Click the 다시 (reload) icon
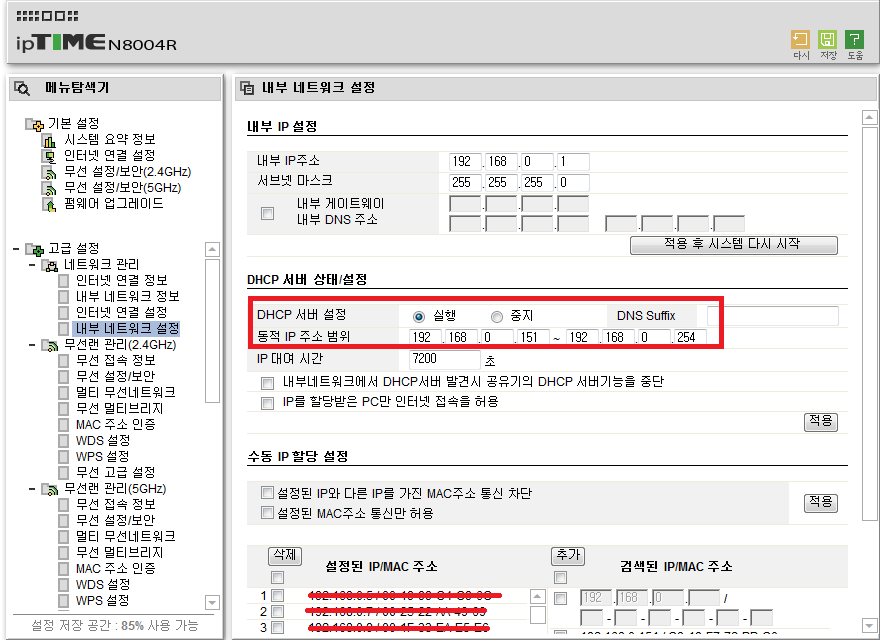Image resolution: width=880 pixels, height=640 pixels. [800, 40]
